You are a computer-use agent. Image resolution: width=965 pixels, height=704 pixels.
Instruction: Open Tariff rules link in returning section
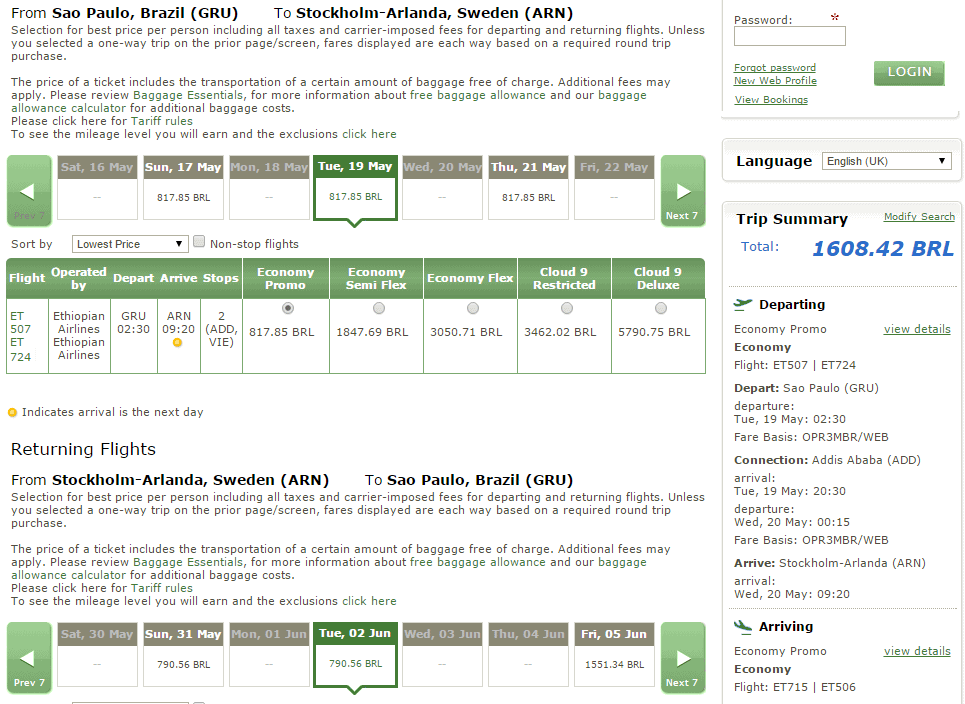[x=162, y=588]
